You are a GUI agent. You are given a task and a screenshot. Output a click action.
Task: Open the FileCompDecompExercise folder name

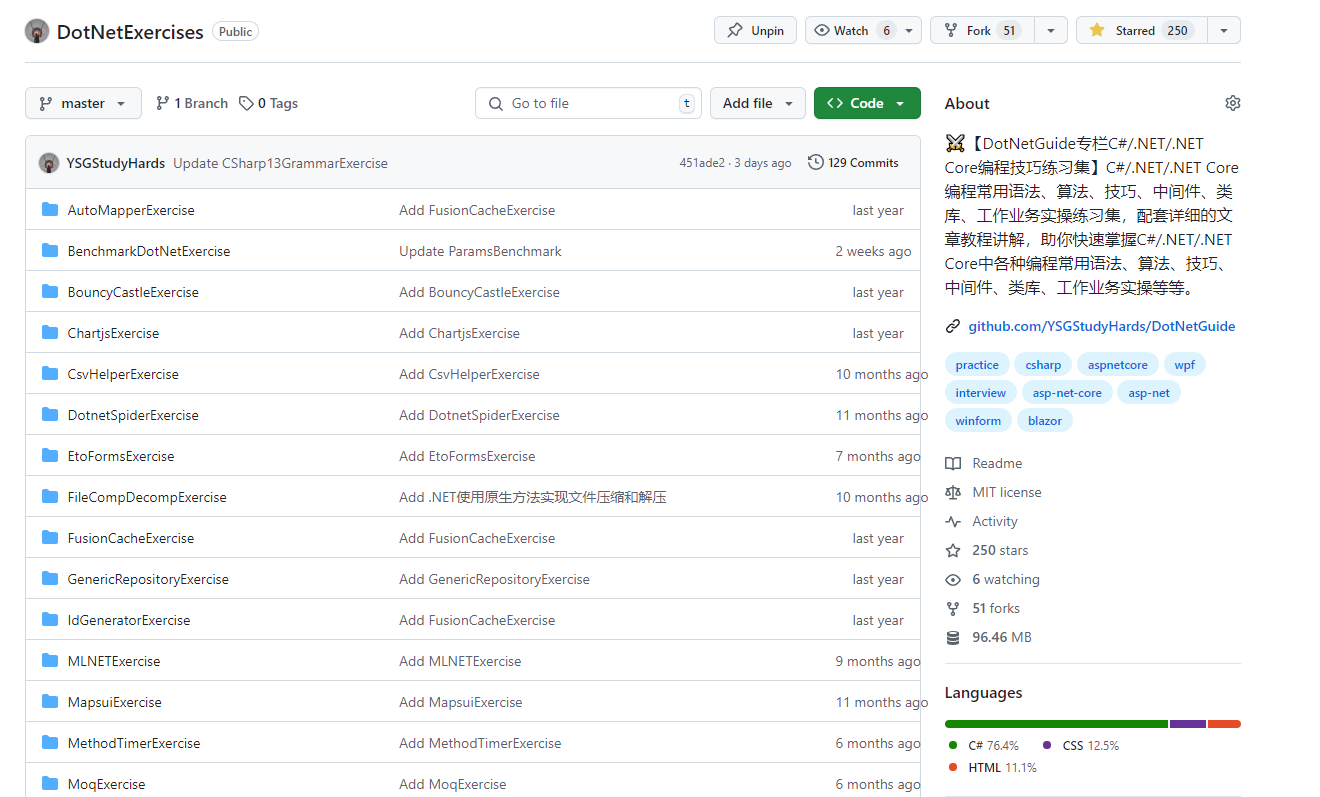[147, 497]
